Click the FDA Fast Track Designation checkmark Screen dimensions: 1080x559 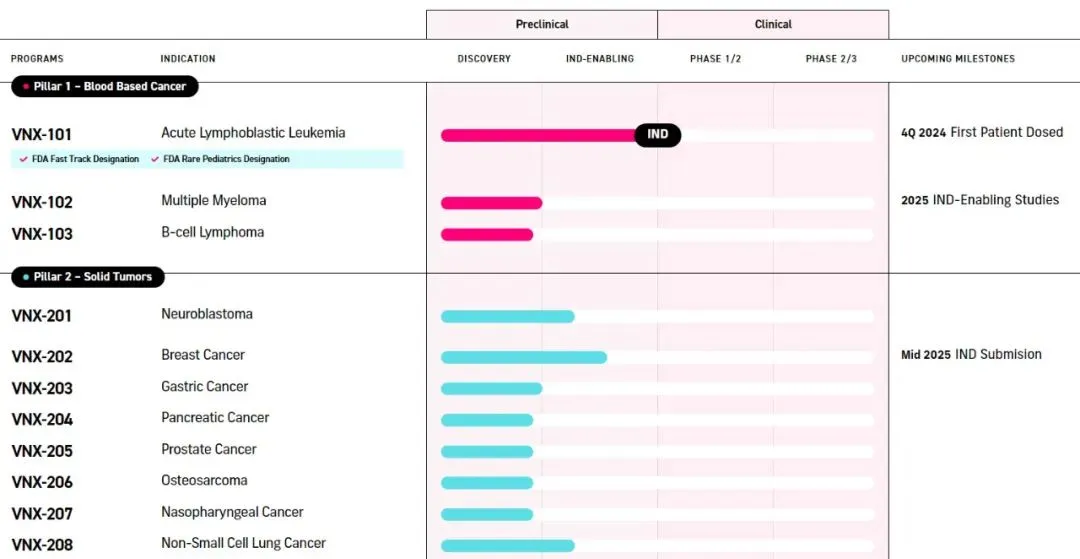24,159
